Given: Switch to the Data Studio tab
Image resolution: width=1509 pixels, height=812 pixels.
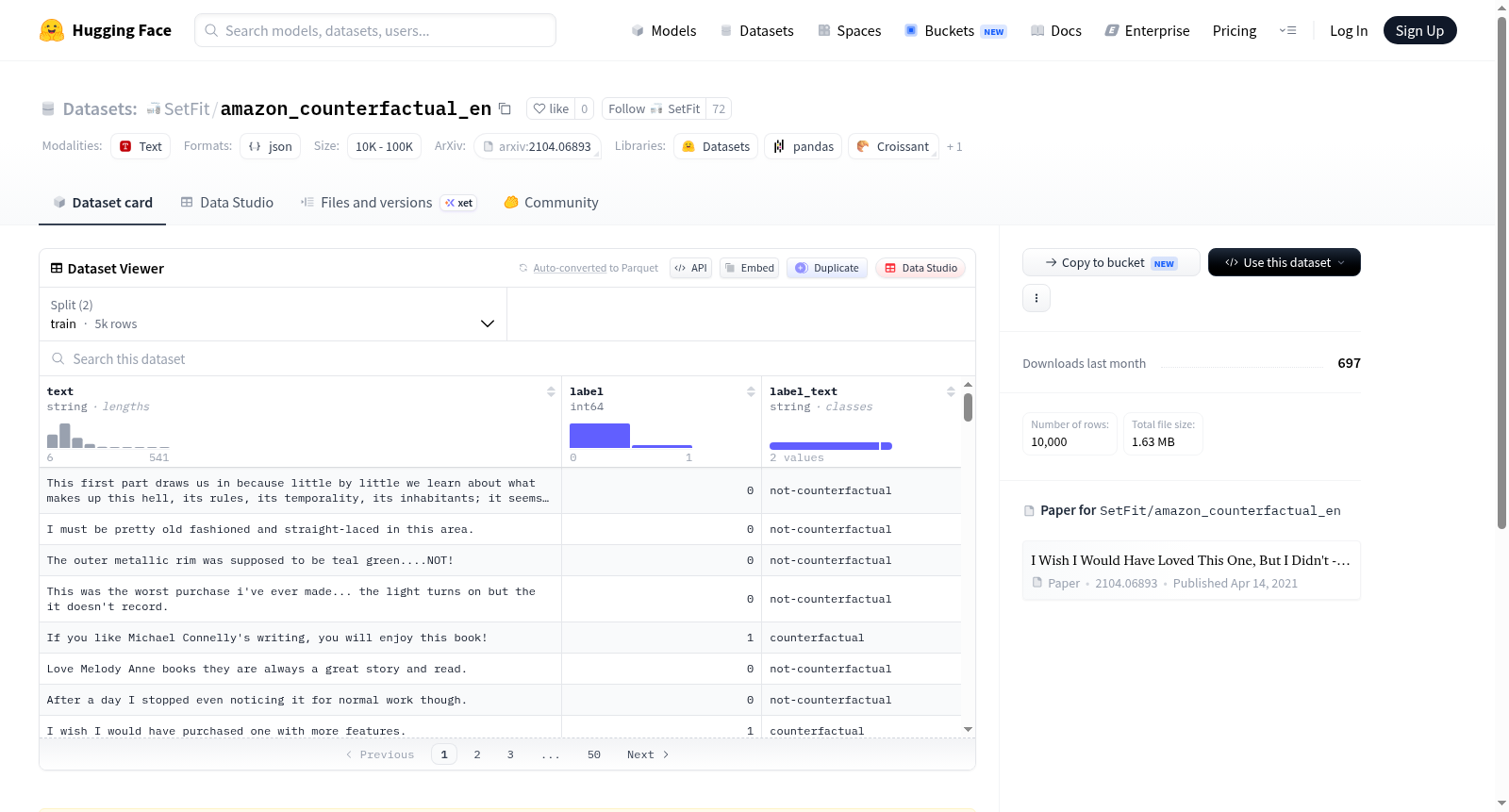Looking at the screenshot, I should point(226,203).
